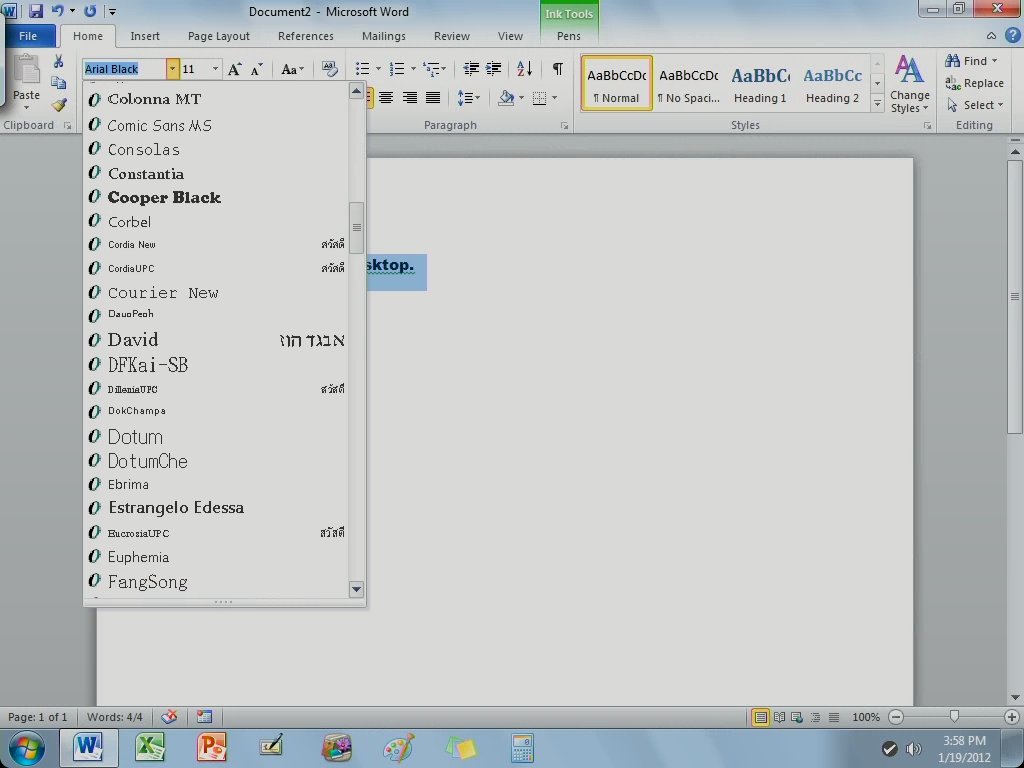Viewport: 1024px width, 768px height.
Task: Switch to the Review tab
Action: coord(451,36)
